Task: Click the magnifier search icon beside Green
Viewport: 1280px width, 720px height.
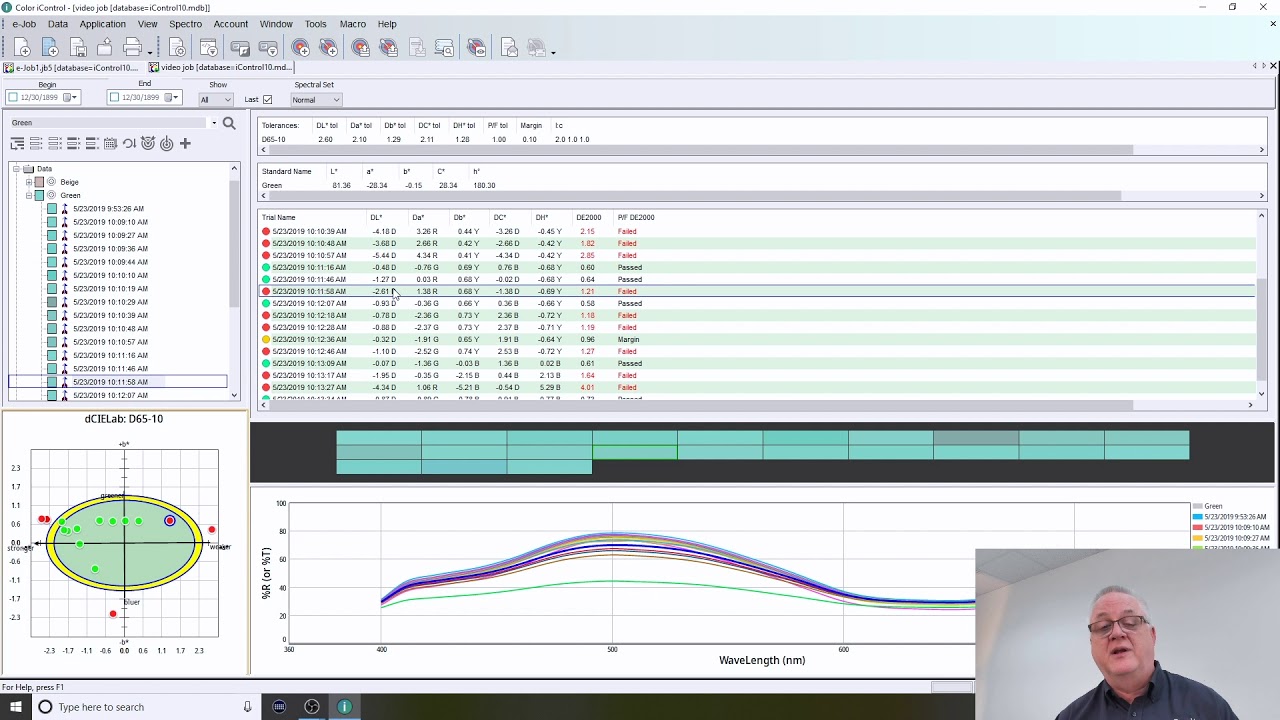Action: [x=229, y=123]
